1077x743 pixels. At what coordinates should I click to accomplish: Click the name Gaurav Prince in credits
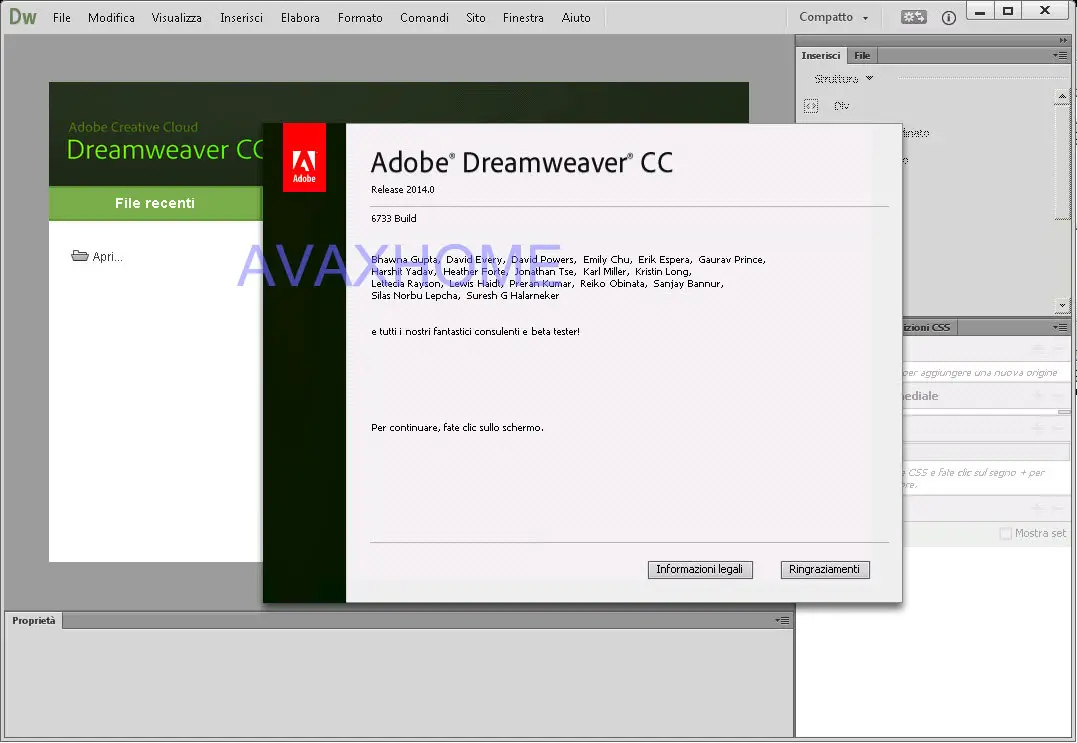731,260
